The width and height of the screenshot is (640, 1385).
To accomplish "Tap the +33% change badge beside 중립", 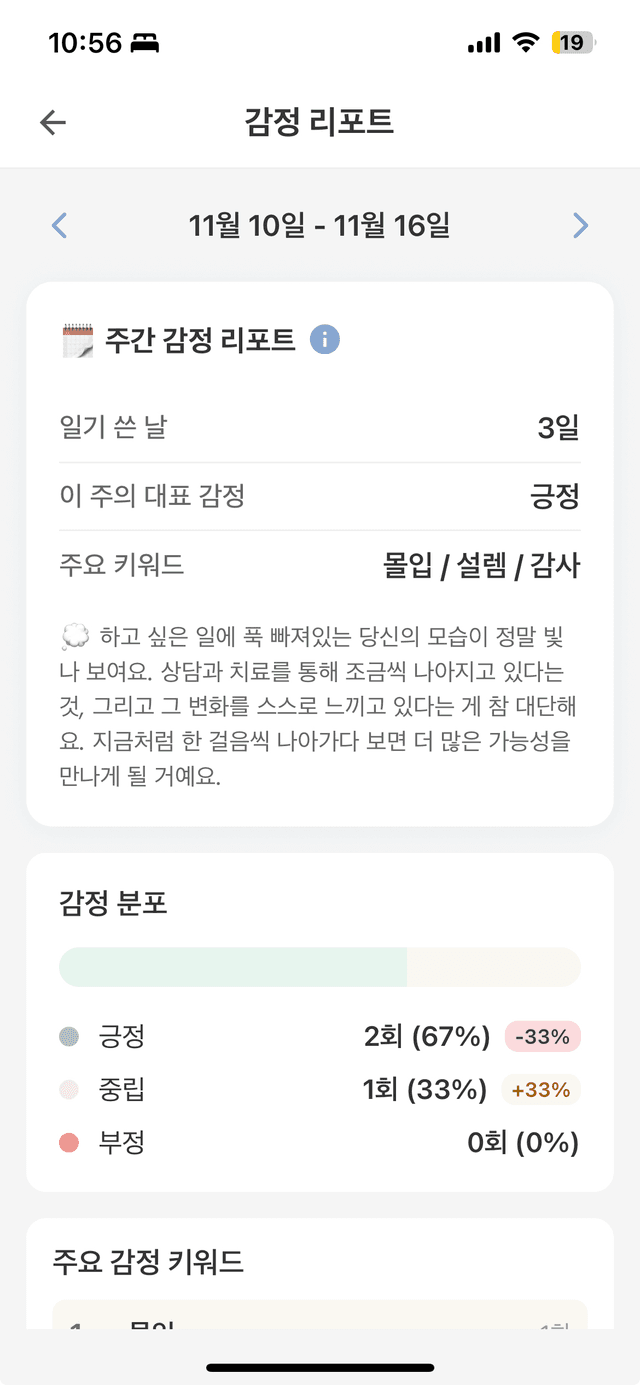I will coord(541,1089).
